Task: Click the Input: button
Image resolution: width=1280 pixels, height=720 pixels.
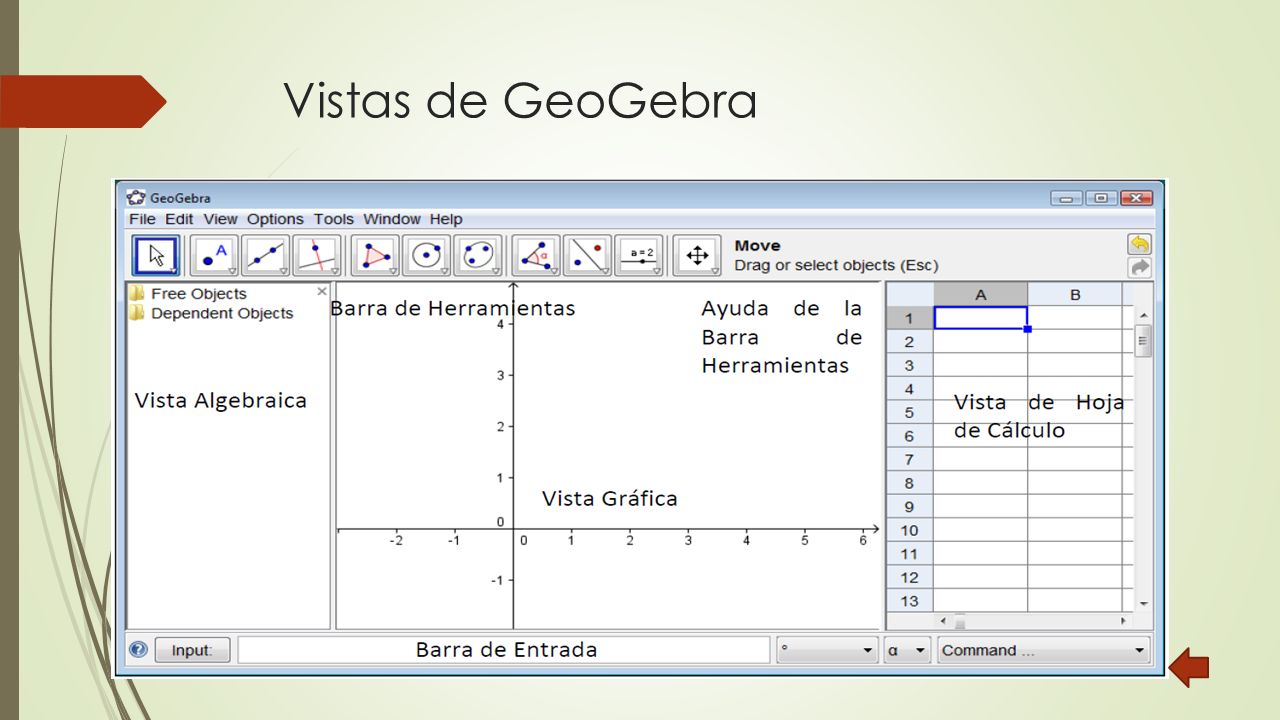Action: tap(192, 650)
